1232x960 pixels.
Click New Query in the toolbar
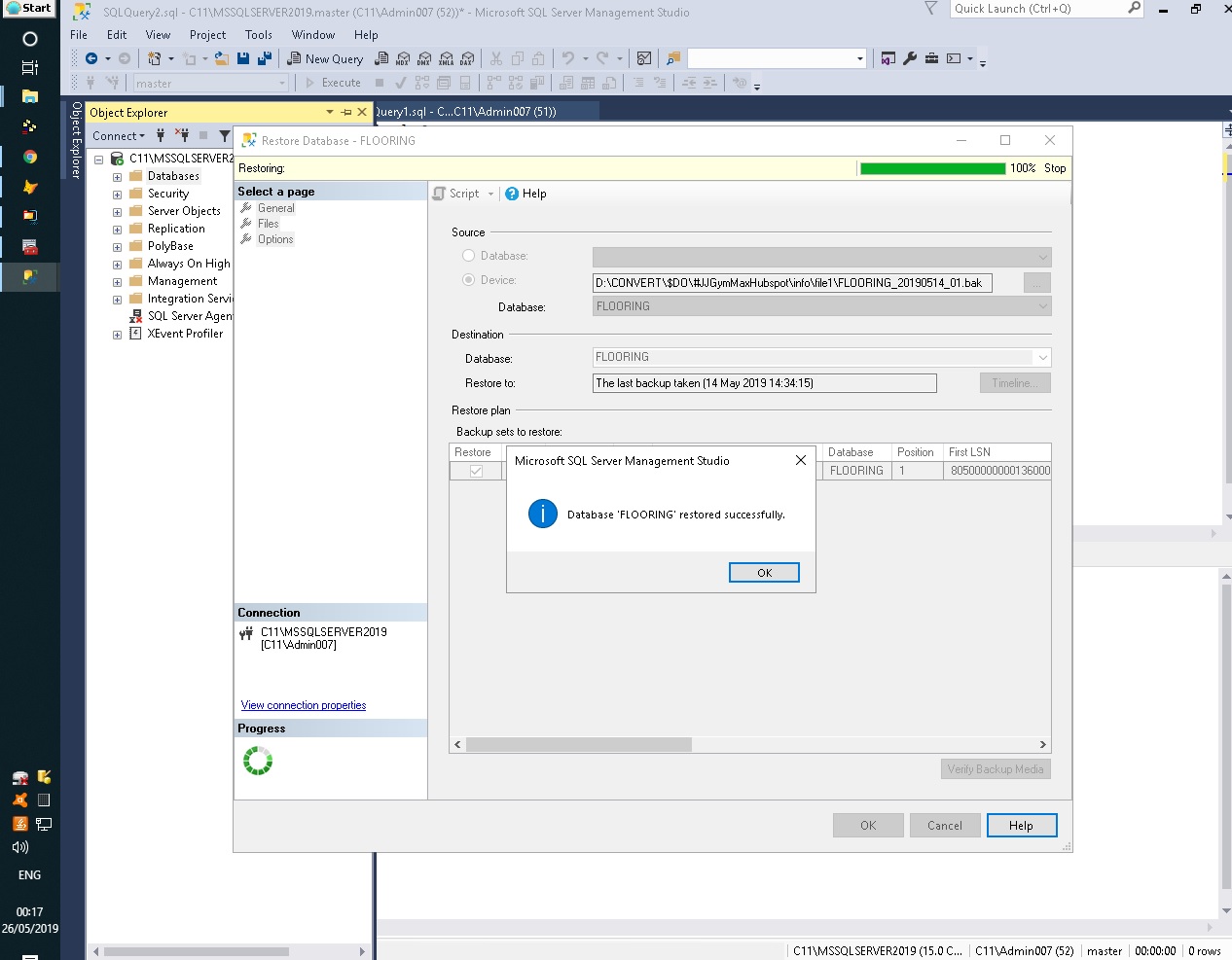325,59
